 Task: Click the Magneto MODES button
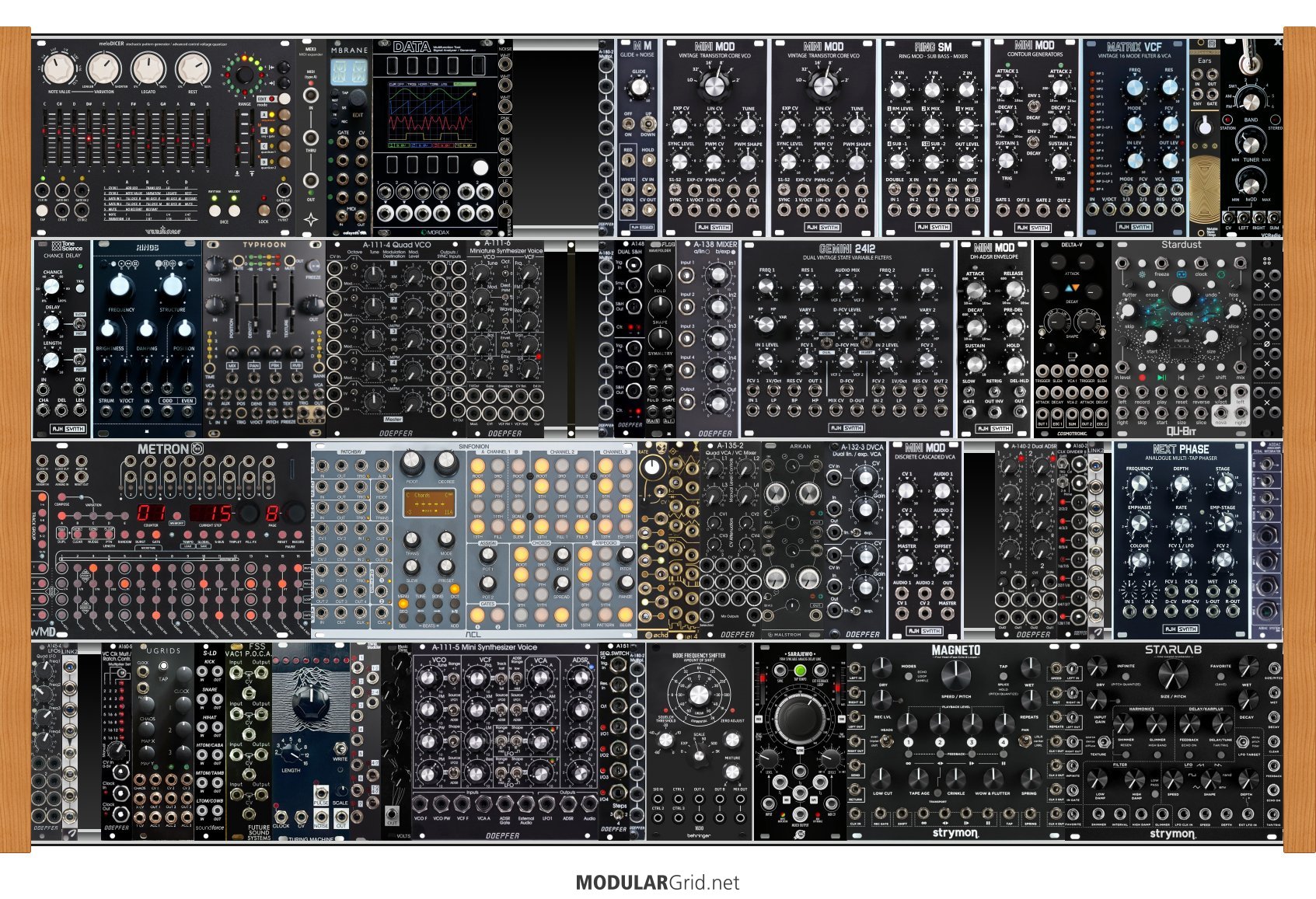point(908,676)
